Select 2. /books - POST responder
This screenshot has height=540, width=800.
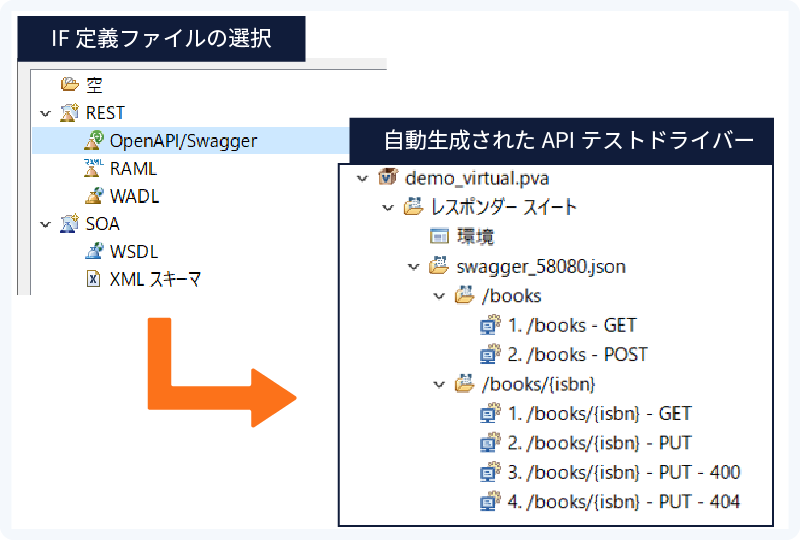pos(577,354)
